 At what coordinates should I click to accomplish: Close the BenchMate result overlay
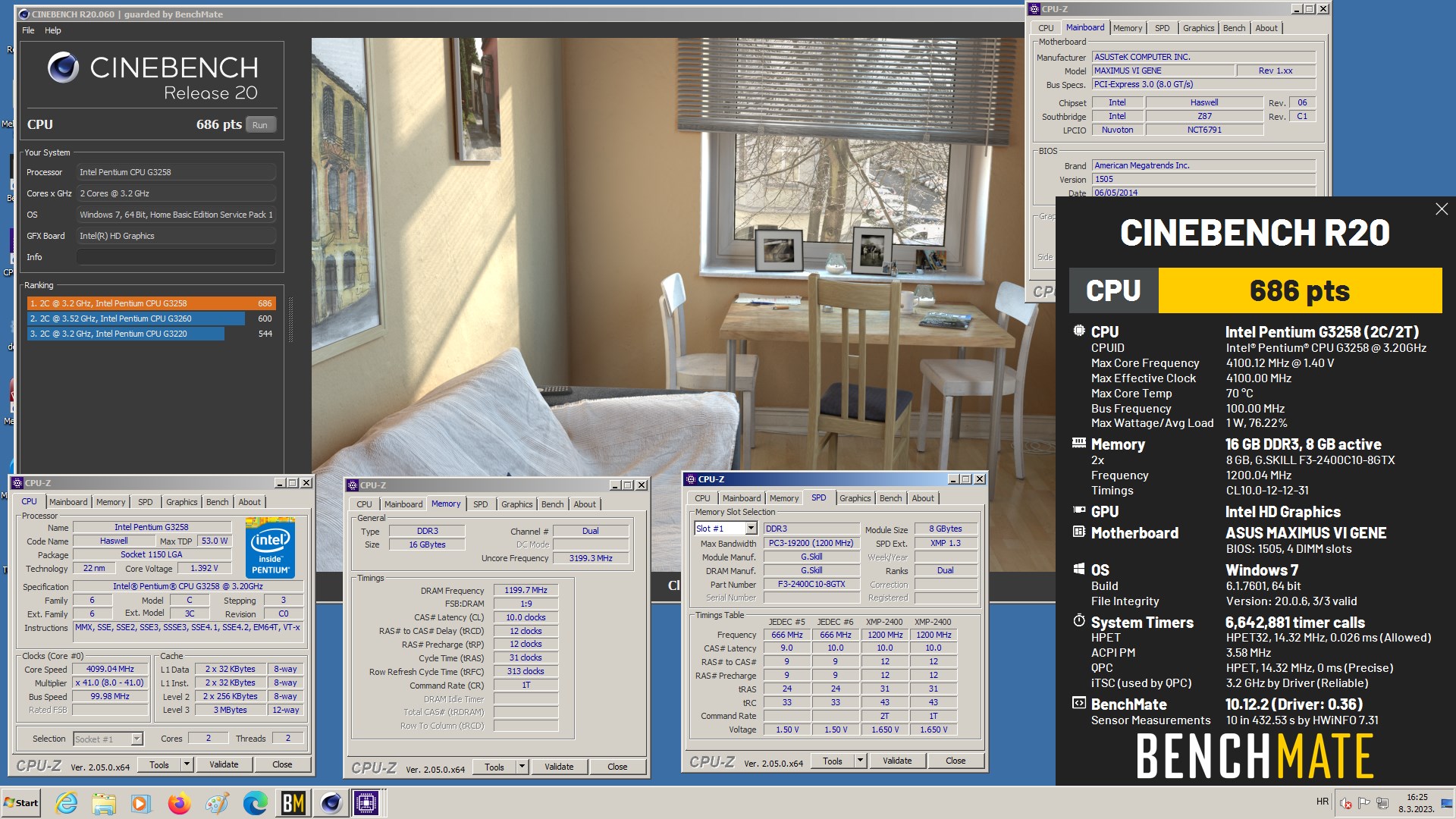tap(1442, 209)
